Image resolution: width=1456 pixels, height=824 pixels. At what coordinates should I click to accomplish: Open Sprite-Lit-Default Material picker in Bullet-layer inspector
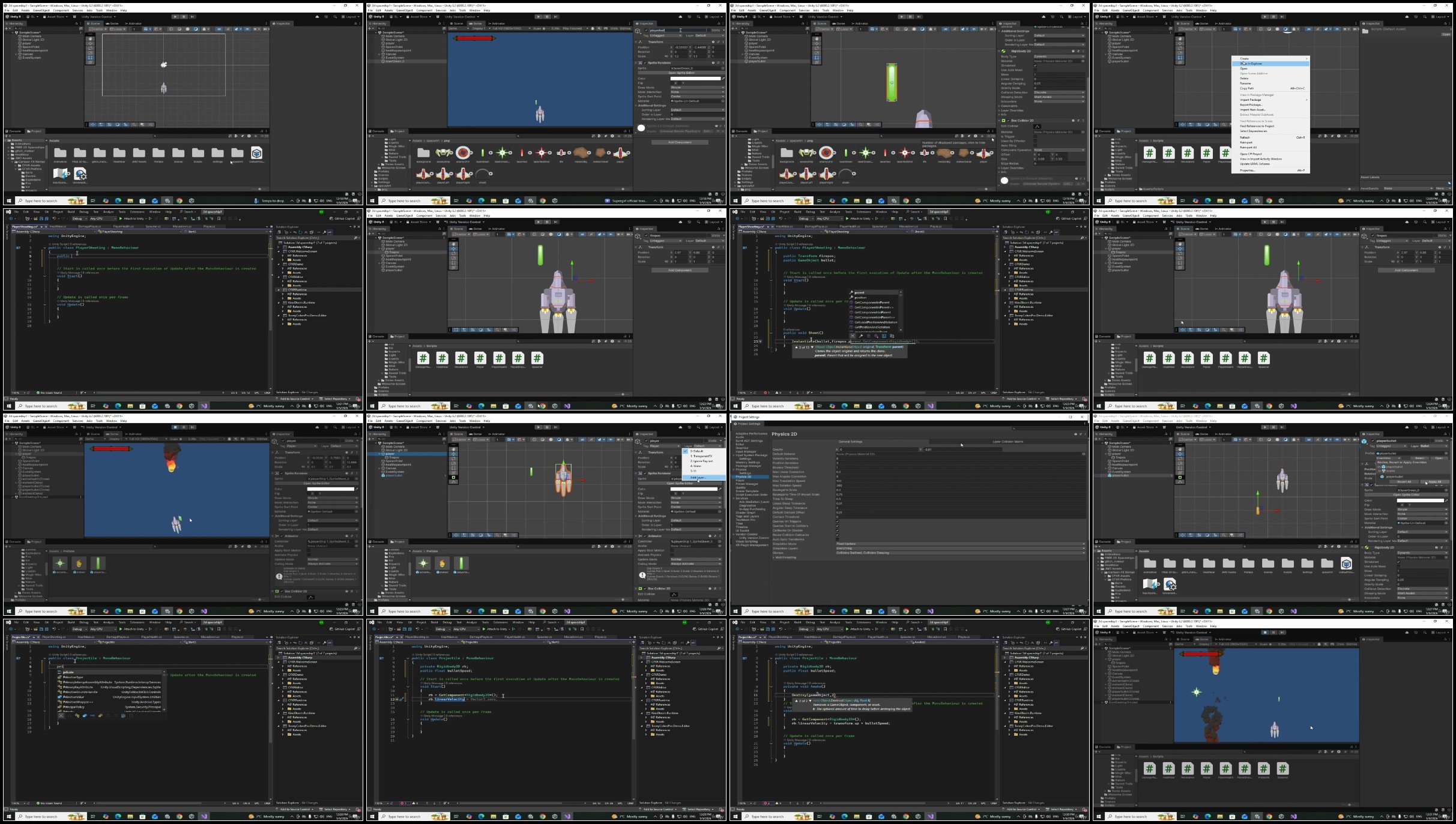1446,523
